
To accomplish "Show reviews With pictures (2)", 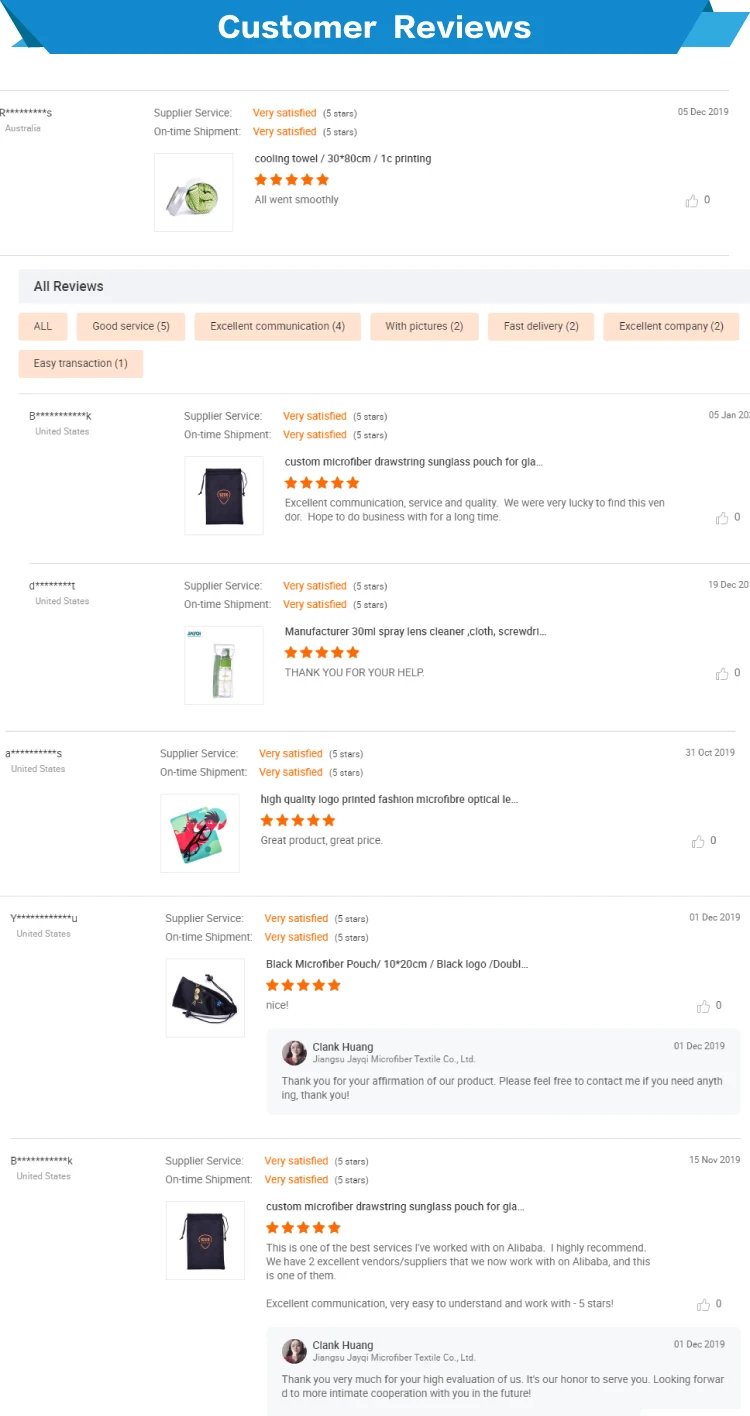I will 424,327.
